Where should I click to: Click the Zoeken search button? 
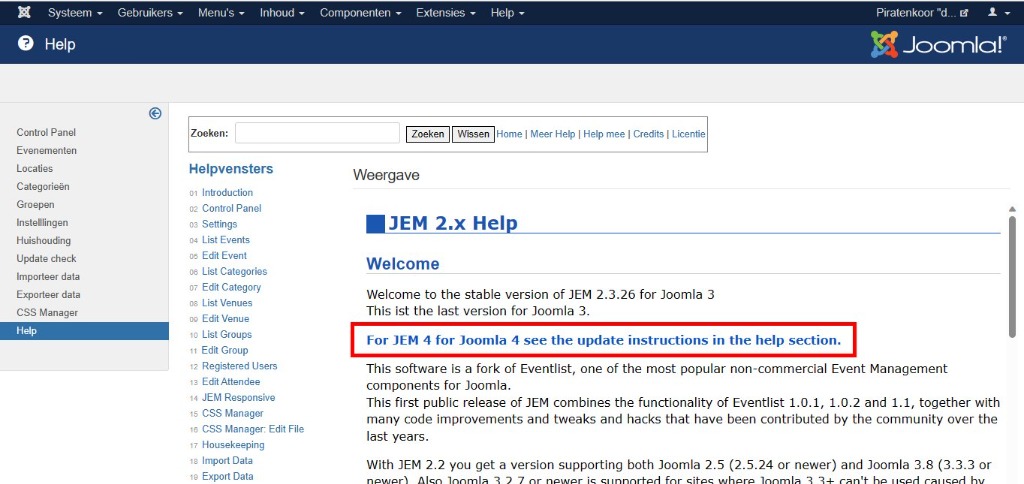point(428,134)
